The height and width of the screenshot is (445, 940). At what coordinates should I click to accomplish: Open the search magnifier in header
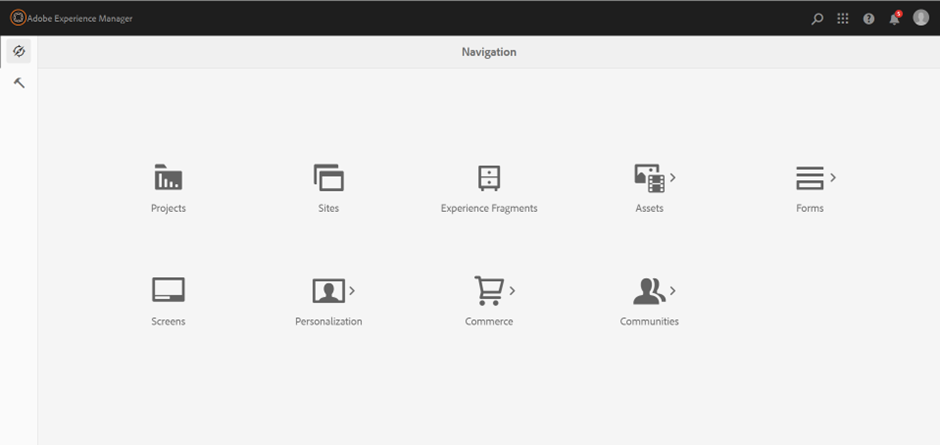coord(817,19)
